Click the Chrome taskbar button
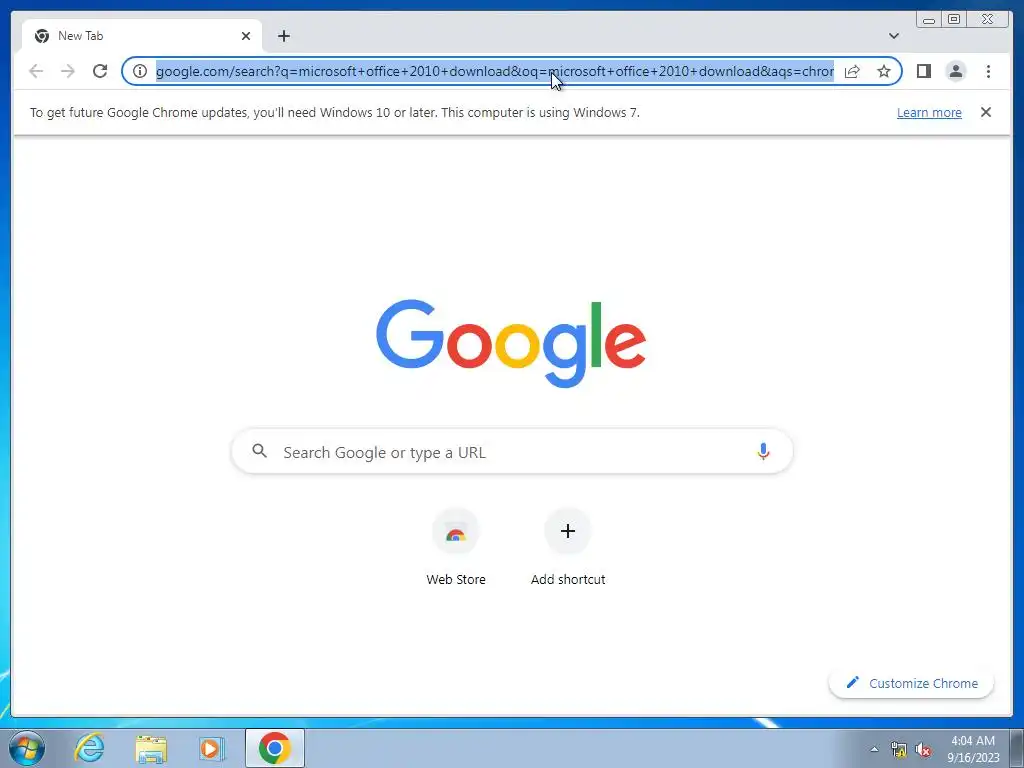 point(275,748)
